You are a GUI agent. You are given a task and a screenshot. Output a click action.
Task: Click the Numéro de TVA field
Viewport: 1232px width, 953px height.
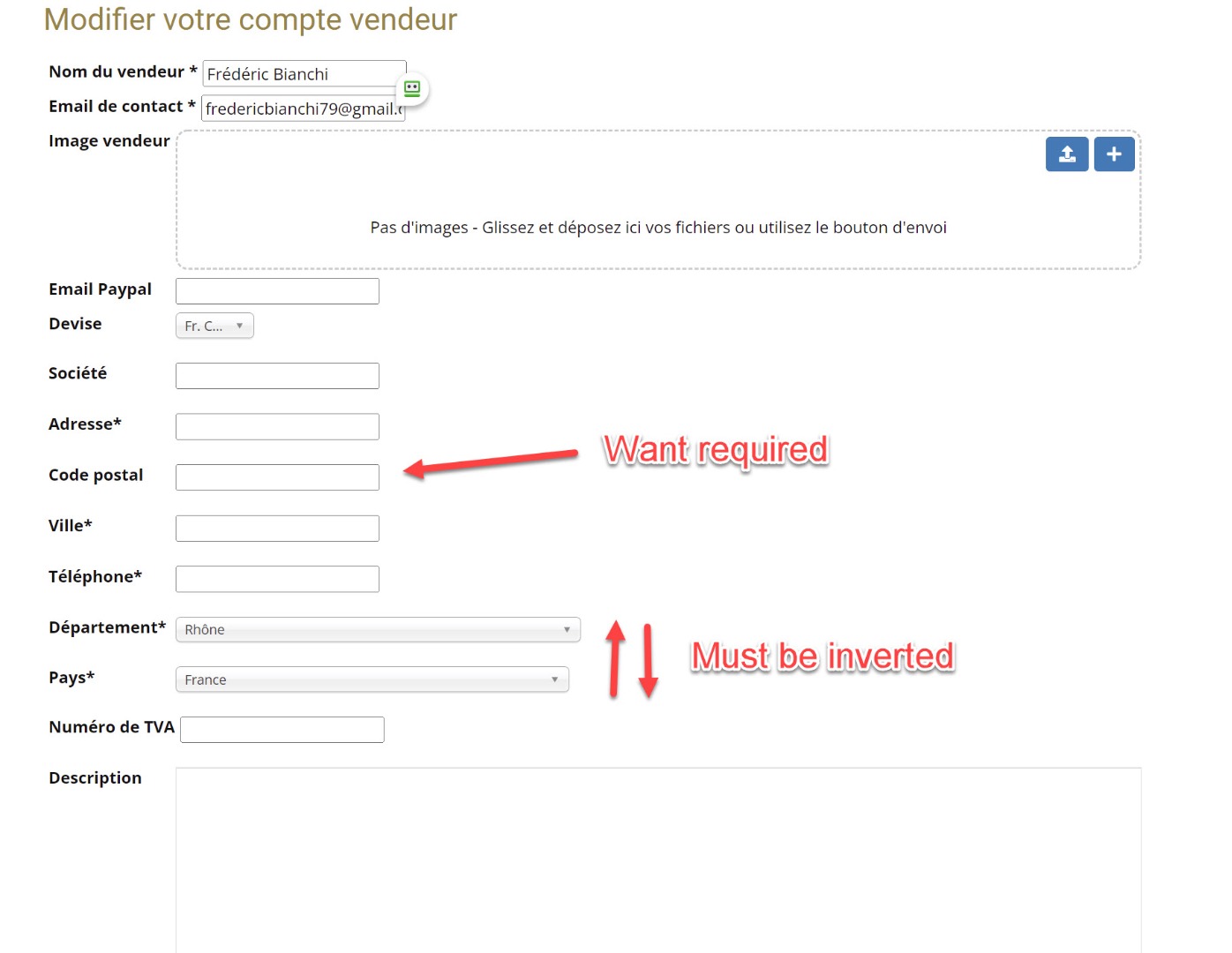282,730
